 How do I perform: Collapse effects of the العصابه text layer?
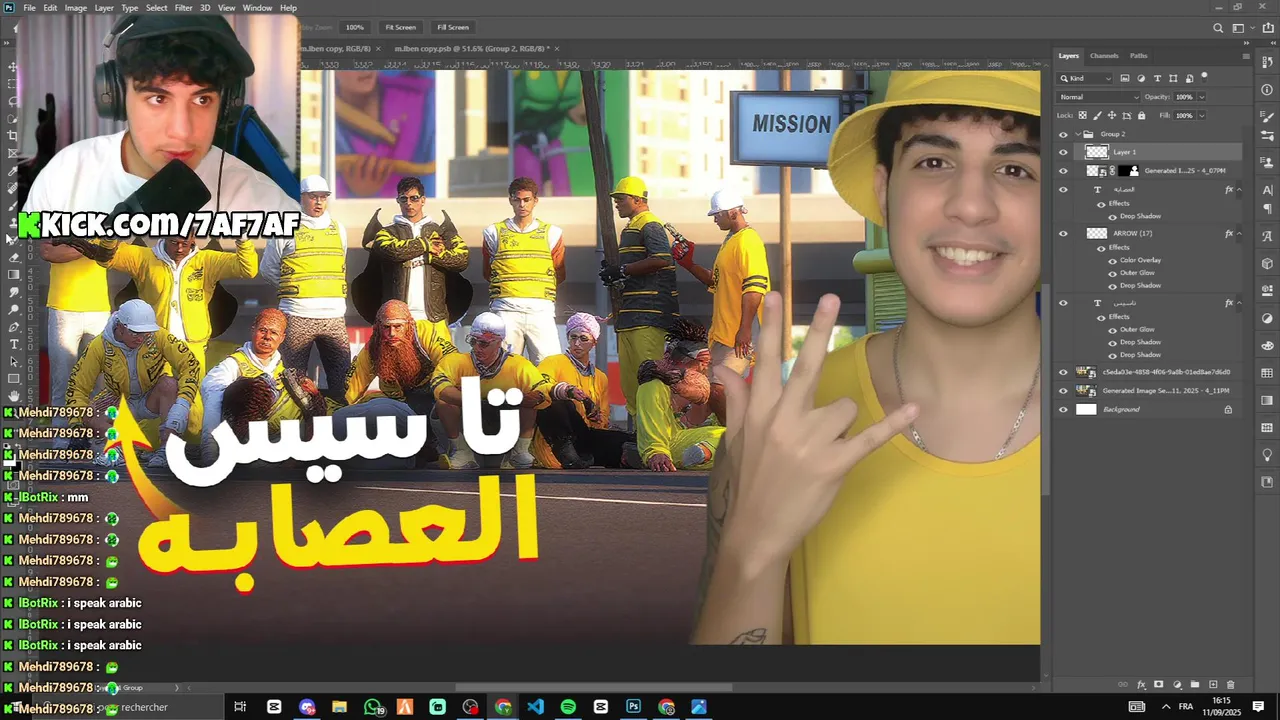click(1239, 189)
